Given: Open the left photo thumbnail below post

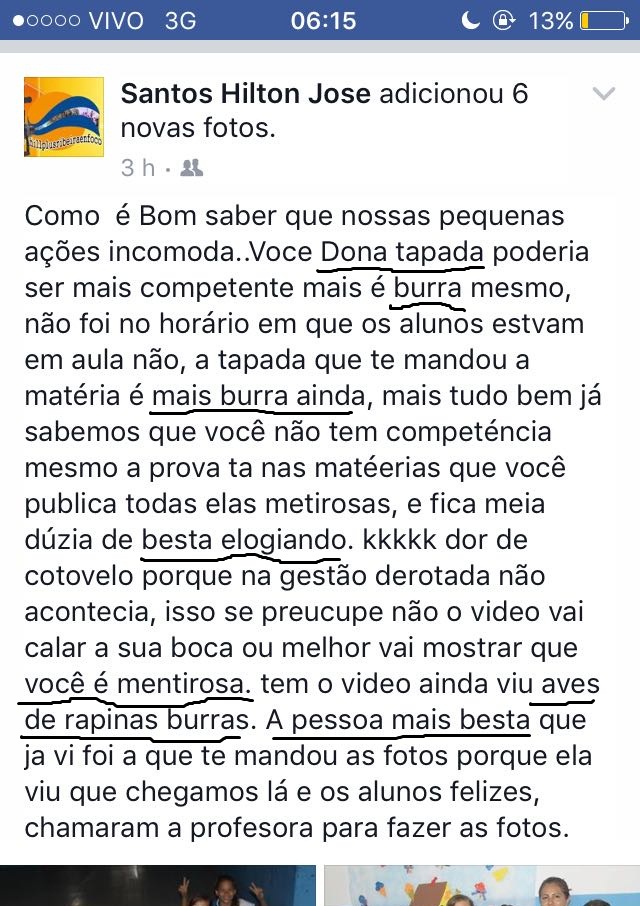Looking at the screenshot, I should pos(158,885).
